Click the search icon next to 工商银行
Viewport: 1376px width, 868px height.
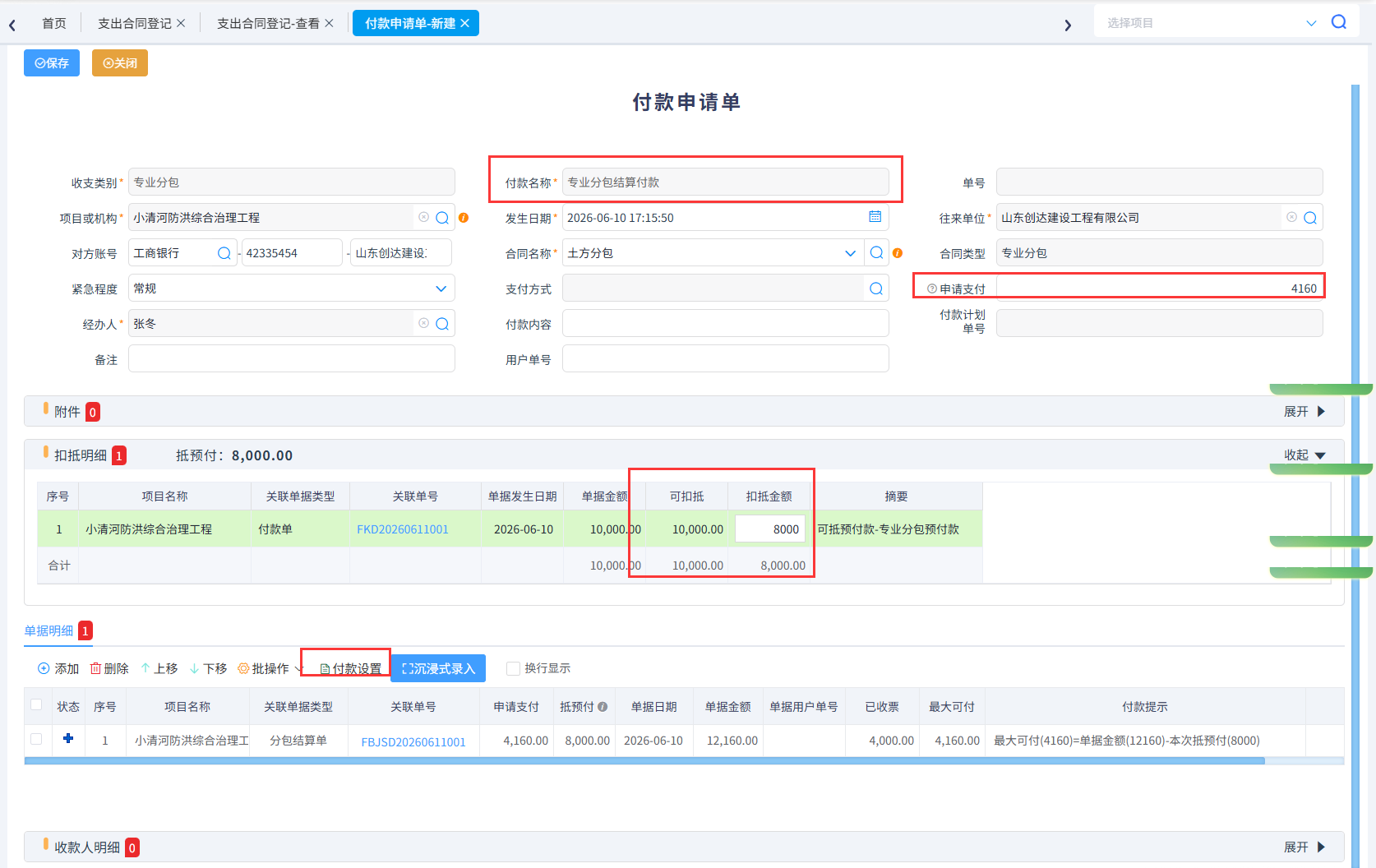pos(224,253)
